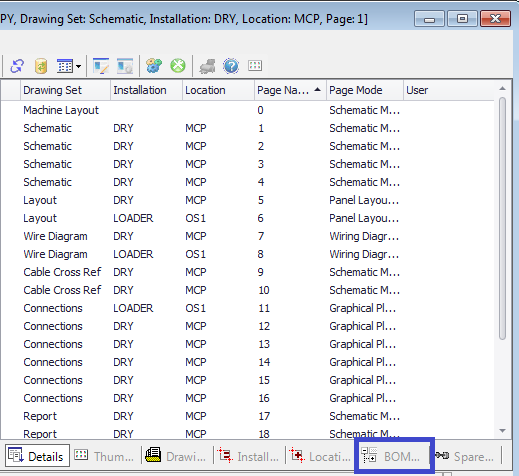Open the Installation tab at bottom
Image resolution: width=519 pixels, height=476 pixels.
pos(248,456)
